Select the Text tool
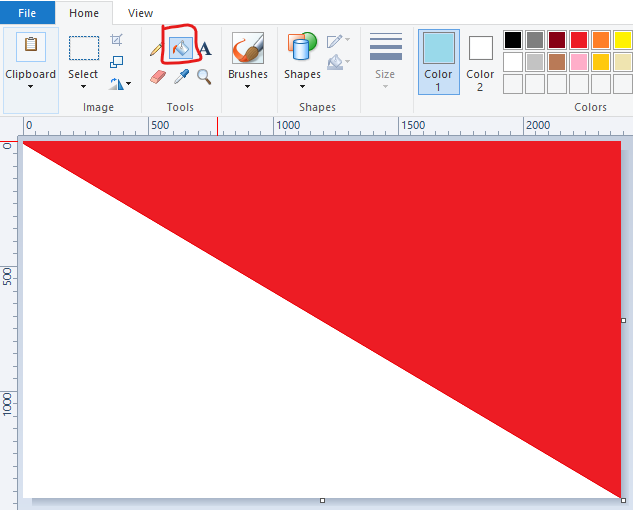Image resolution: width=633 pixels, height=510 pixels. [x=205, y=49]
